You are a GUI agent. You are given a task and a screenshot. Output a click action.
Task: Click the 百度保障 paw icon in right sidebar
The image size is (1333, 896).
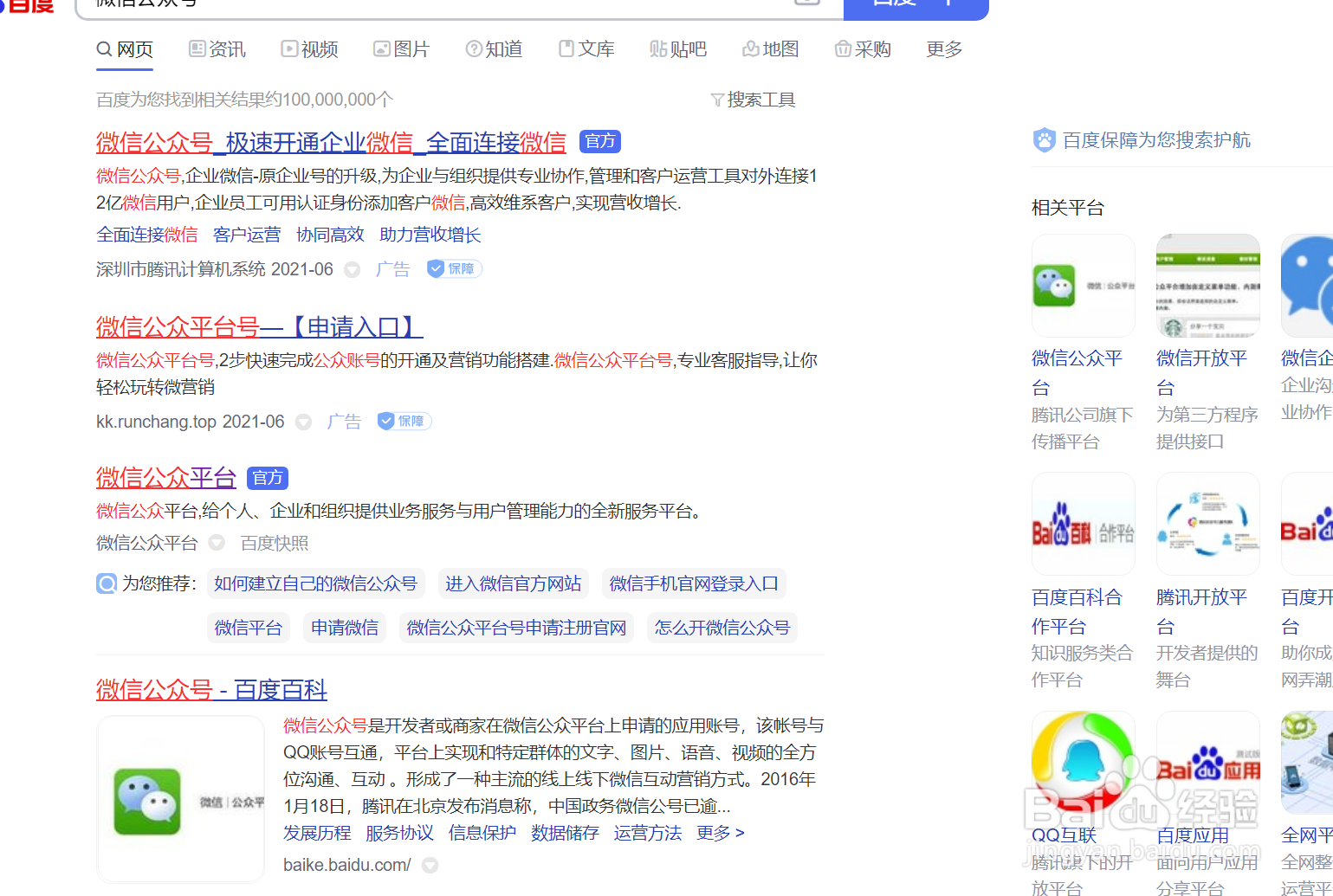coord(1043,139)
